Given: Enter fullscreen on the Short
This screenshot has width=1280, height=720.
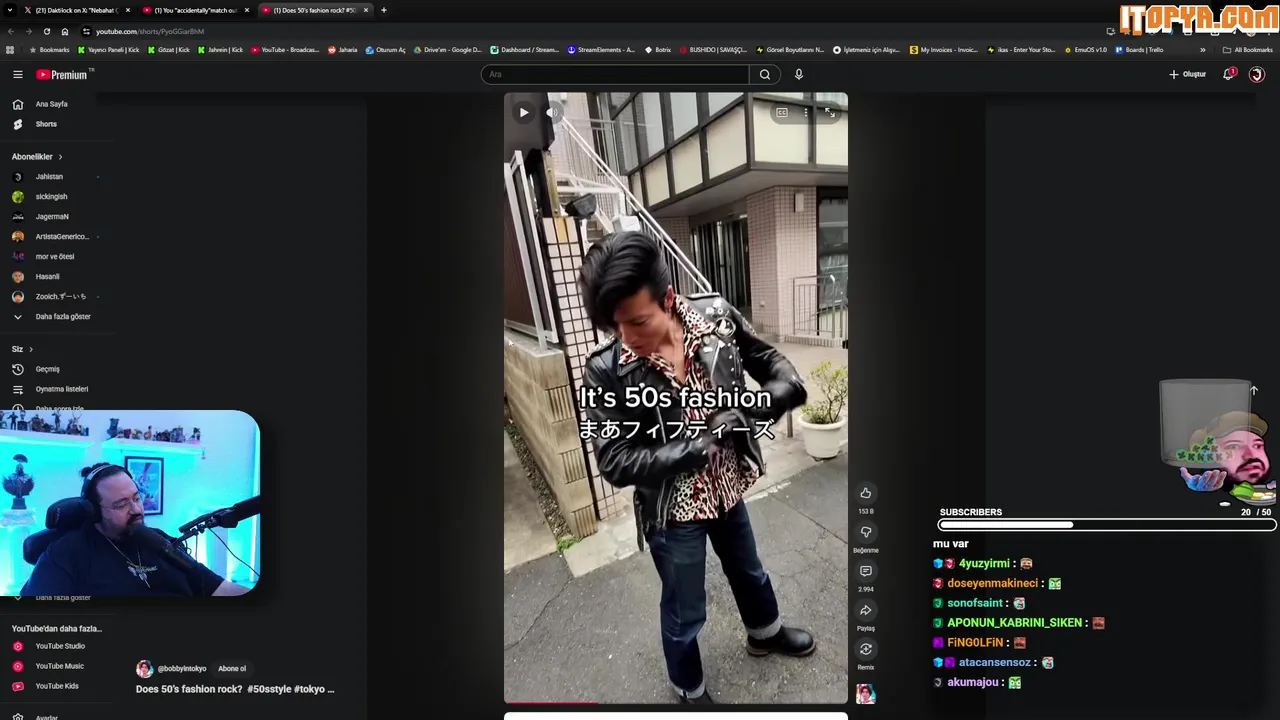Looking at the screenshot, I should point(830,113).
